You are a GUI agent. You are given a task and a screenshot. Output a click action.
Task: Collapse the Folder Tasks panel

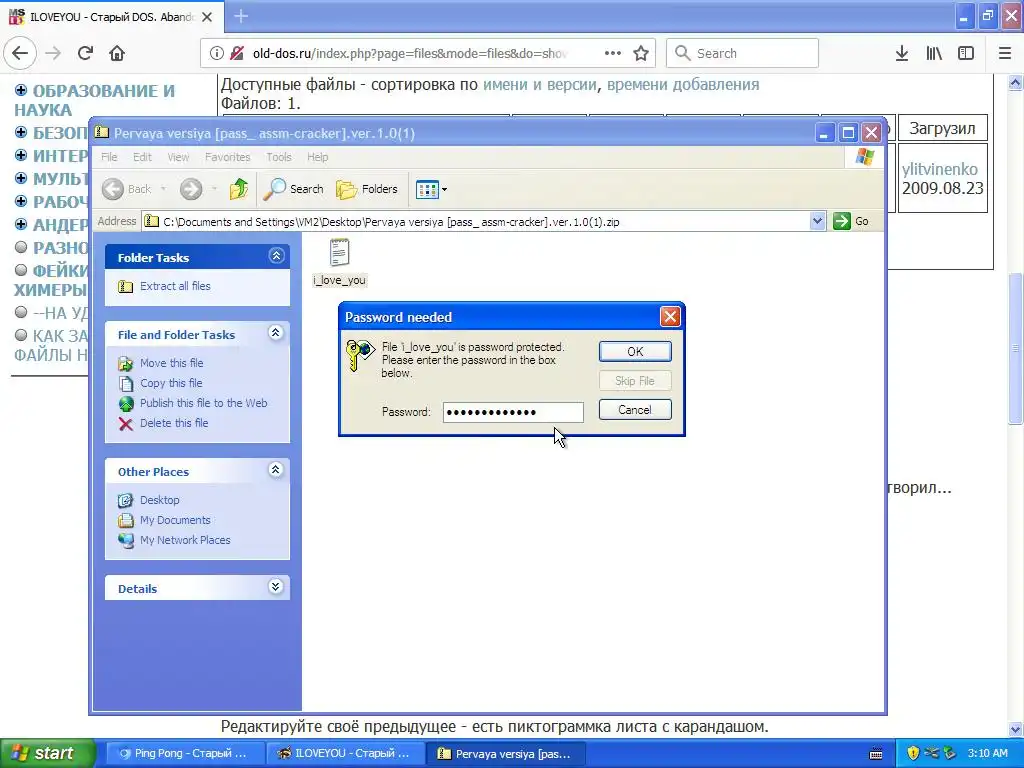(x=276, y=256)
